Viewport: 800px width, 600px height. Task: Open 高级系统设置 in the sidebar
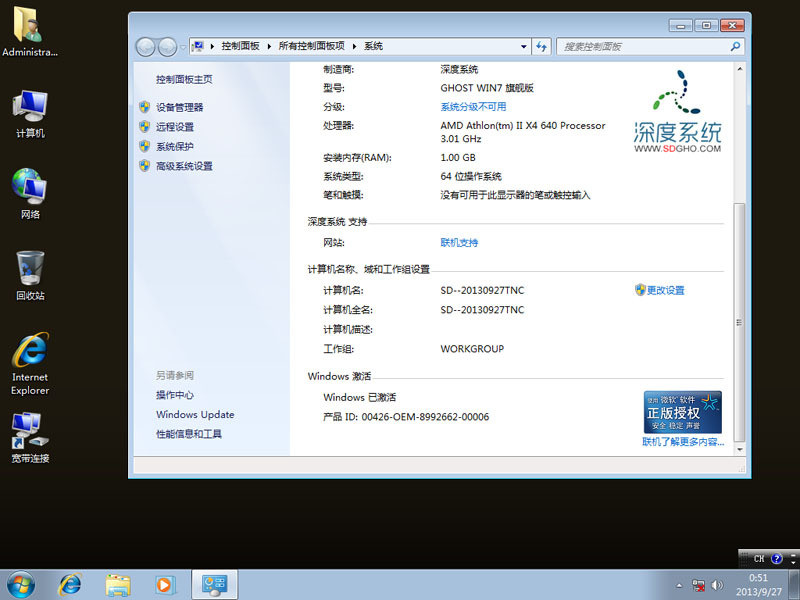184,166
